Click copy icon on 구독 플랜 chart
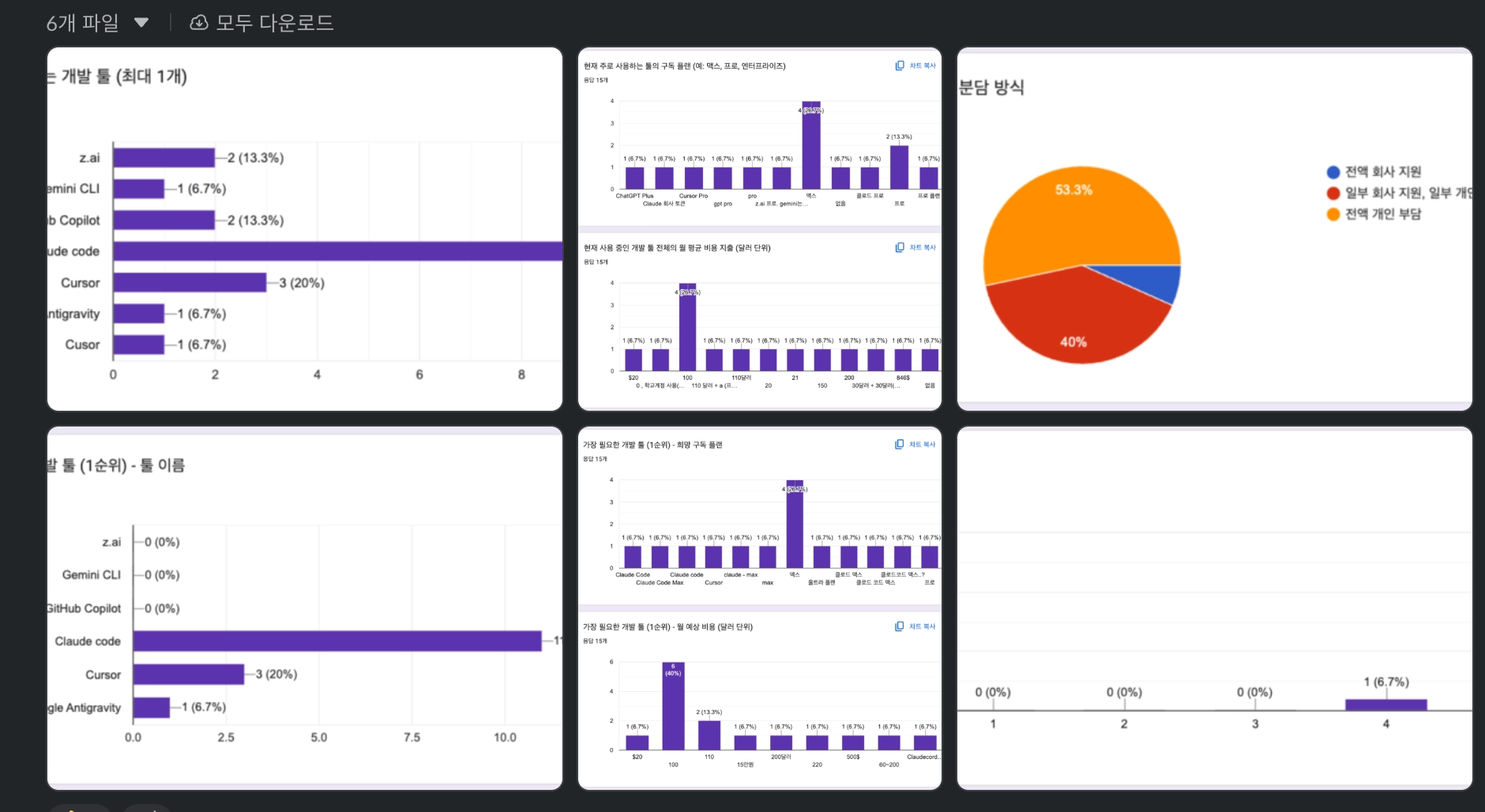The width and height of the screenshot is (1485, 812). (900, 66)
